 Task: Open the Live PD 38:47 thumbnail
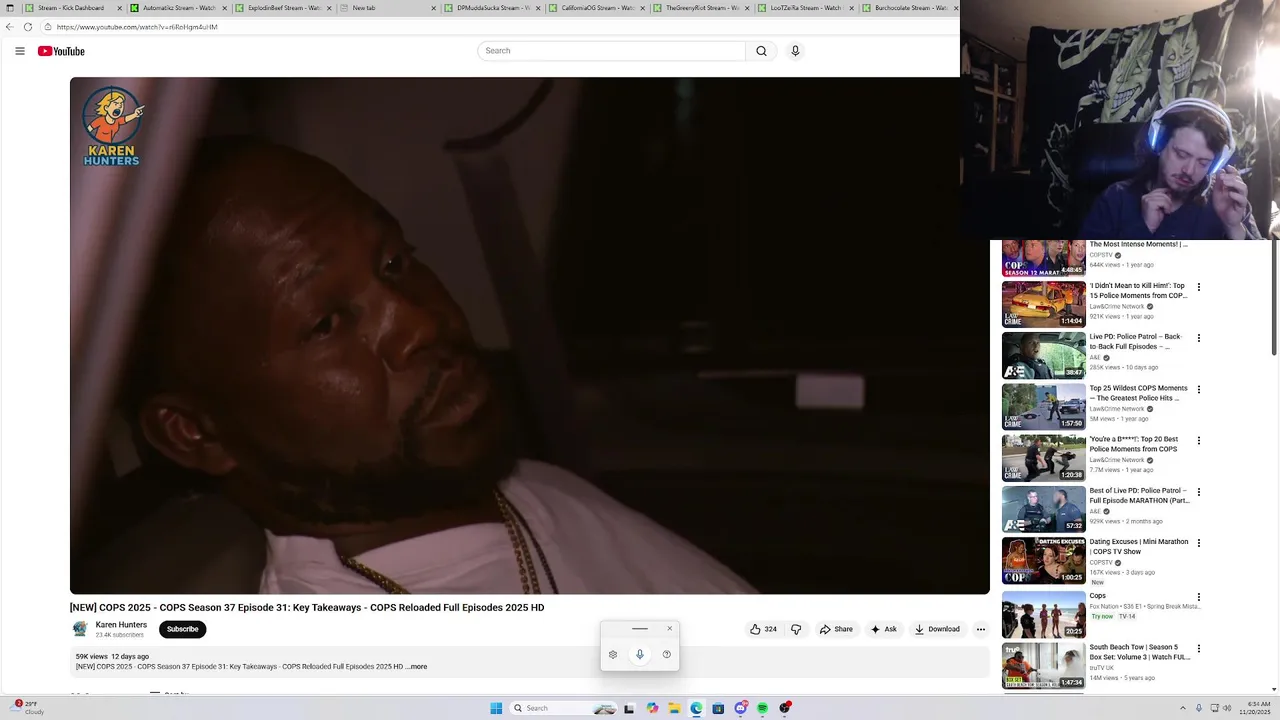pyautogui.click(x=1044, y=356)
